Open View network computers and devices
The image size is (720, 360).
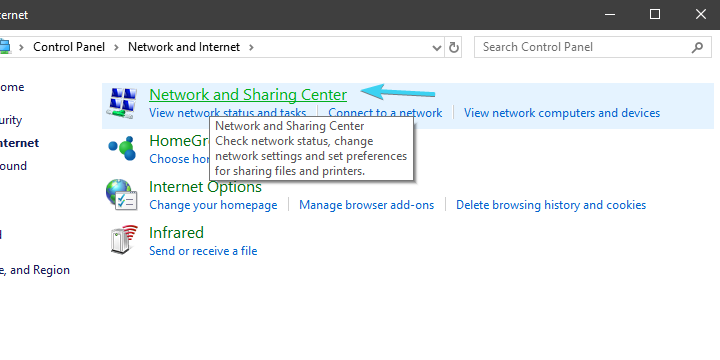(562, 113)
